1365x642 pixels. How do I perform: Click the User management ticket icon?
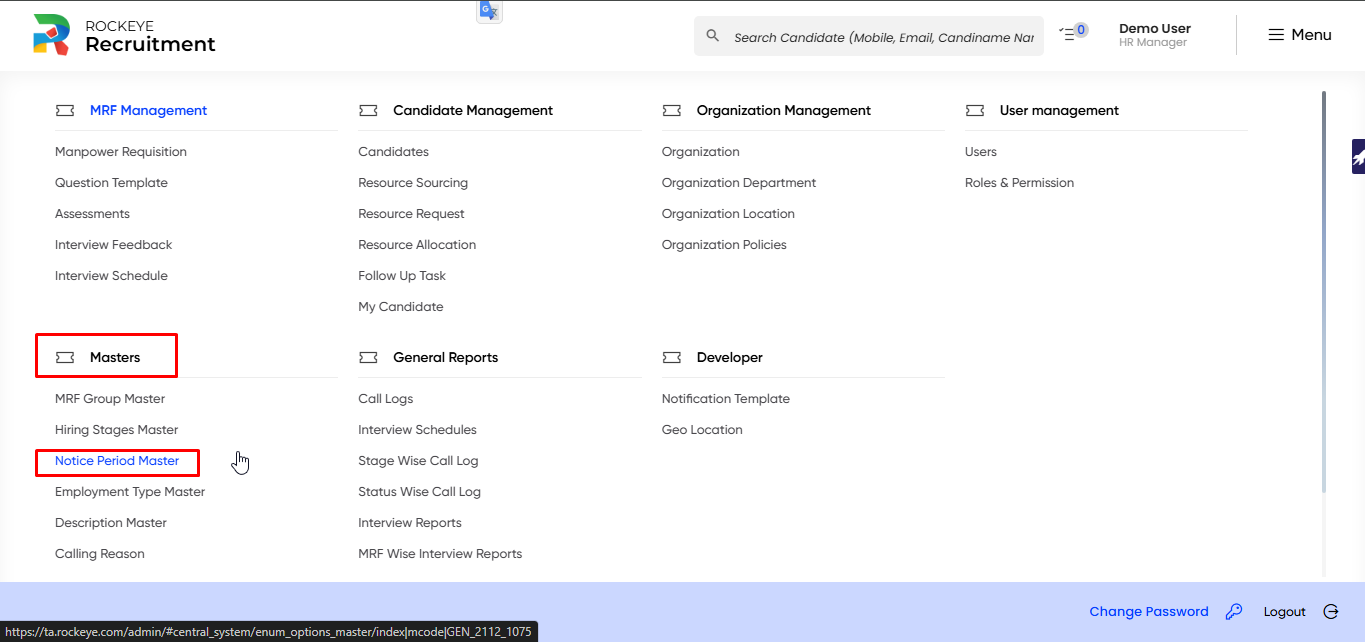tap(975, 111)
